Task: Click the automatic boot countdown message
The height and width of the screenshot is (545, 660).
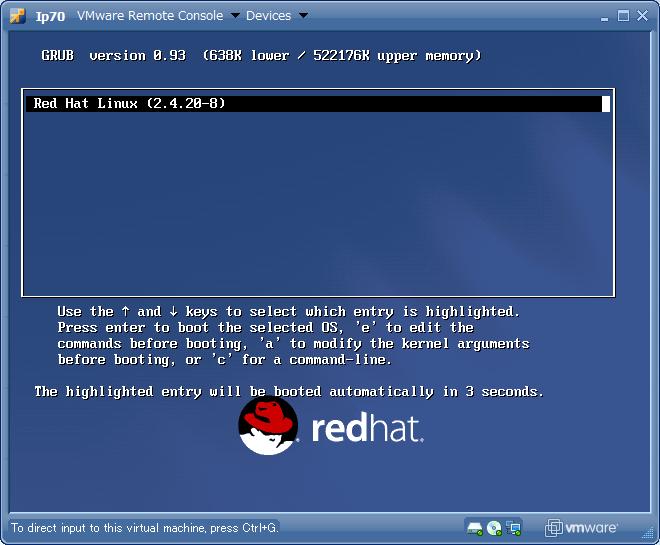Action: point(289,392)
